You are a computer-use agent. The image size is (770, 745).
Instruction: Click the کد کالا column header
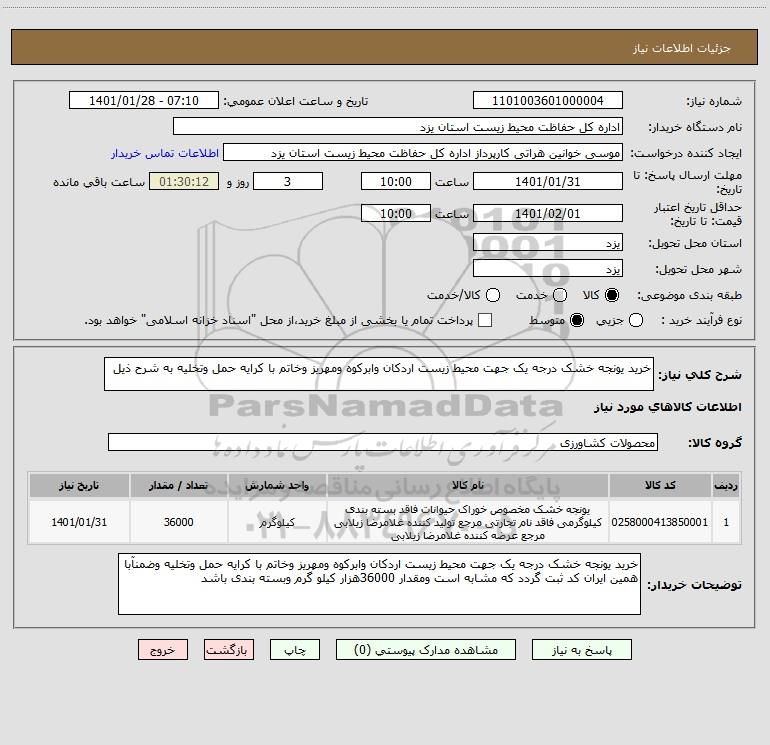pyautogui.click(x=660, y=485)
